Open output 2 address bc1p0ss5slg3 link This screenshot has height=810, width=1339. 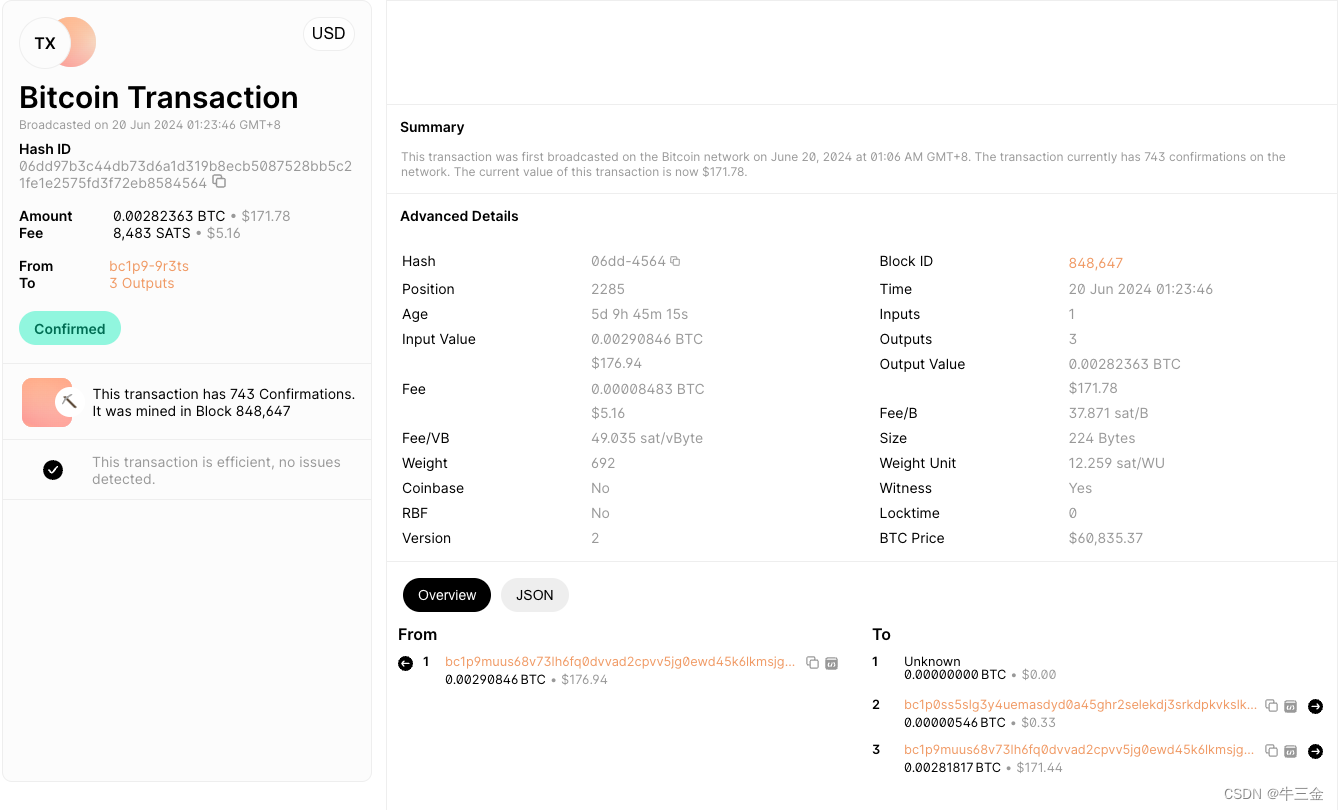(1081, 705)
